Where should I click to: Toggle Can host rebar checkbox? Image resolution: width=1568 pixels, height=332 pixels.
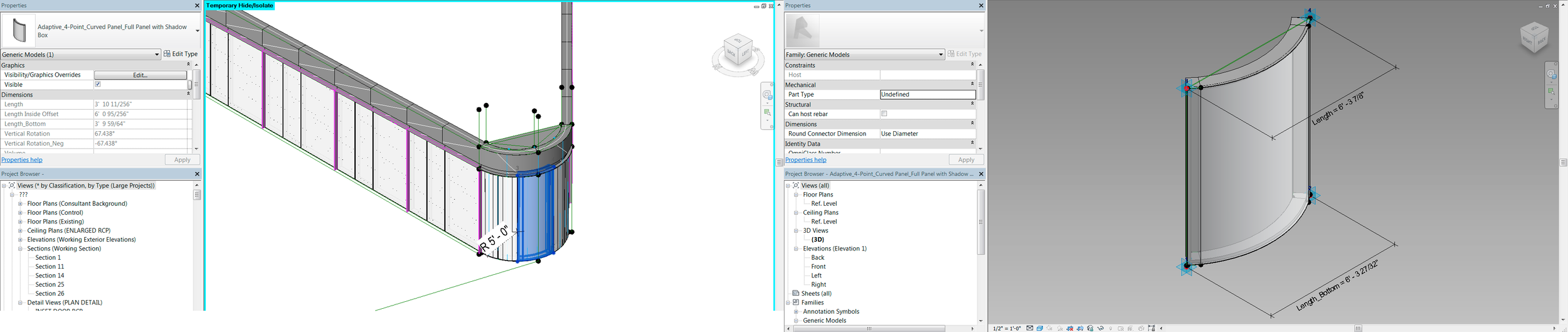884,114
